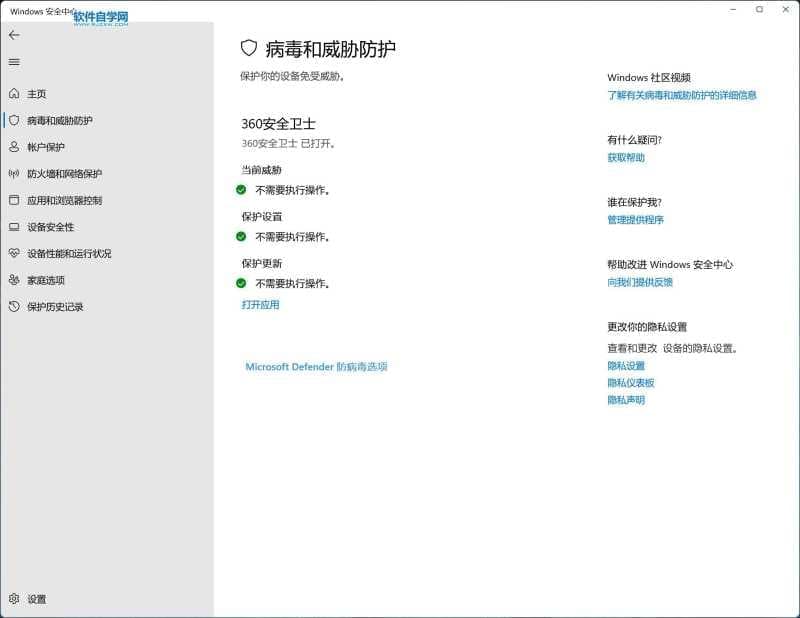This screenshot has width=800, height=618.
Task: Click the 管理提供程序 link
Action: 635,220
